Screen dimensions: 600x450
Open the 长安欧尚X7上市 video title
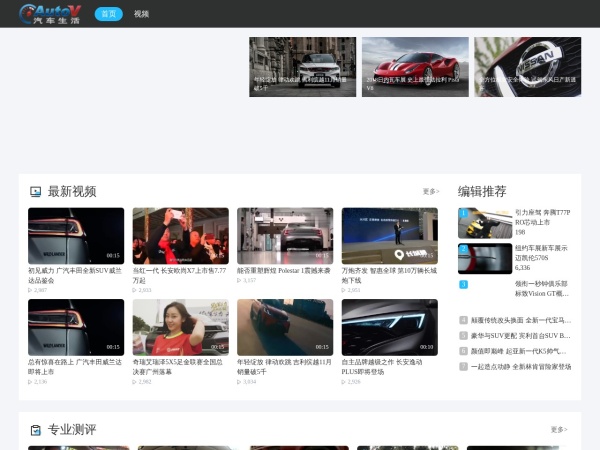click(x=180, y=275)
